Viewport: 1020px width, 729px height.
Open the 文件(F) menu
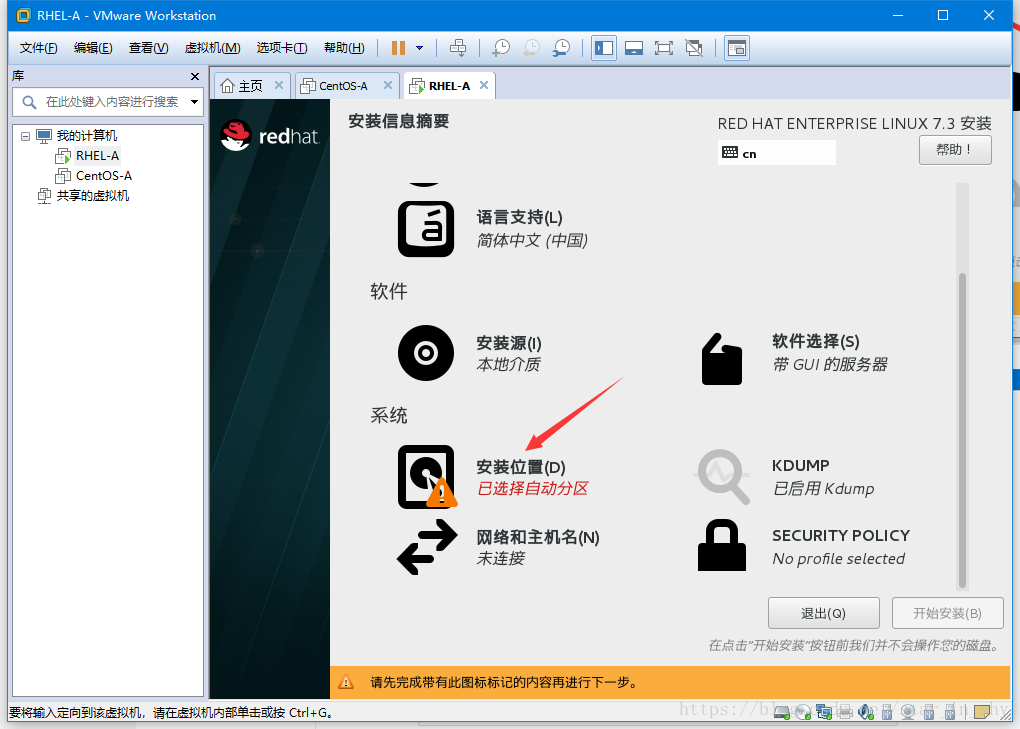pos(38,47)
